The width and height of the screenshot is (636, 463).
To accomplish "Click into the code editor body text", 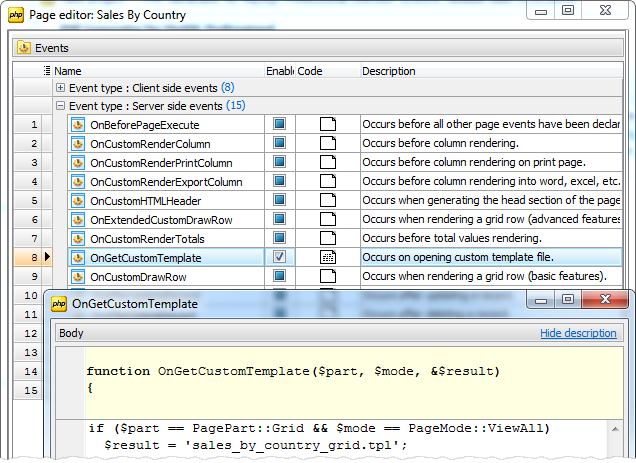I will (300, 437).
